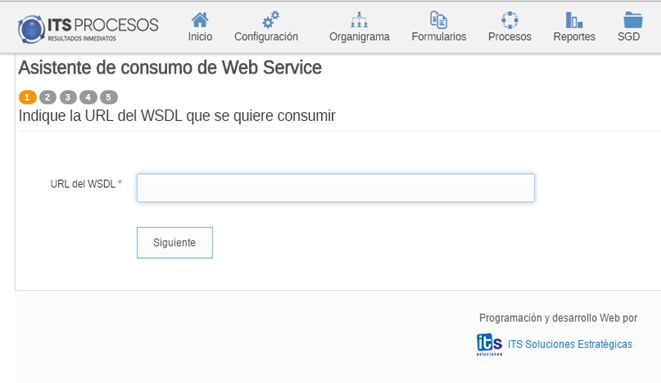This screenshot has width=661, height=383.
Task: Click the ITS PROCESOS brand text
Action: (x=102, y=25)
